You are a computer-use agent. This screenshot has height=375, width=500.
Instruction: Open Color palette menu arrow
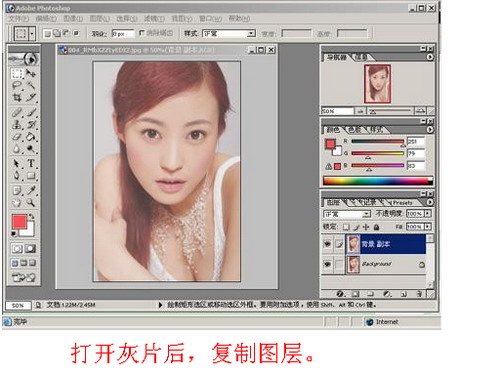[430, 129]
